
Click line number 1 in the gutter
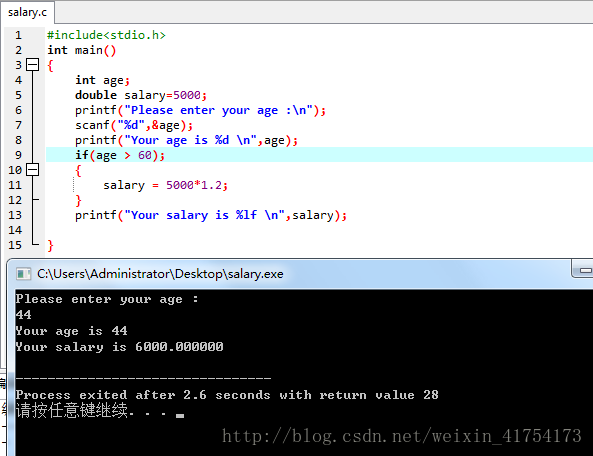pos(18,35)
